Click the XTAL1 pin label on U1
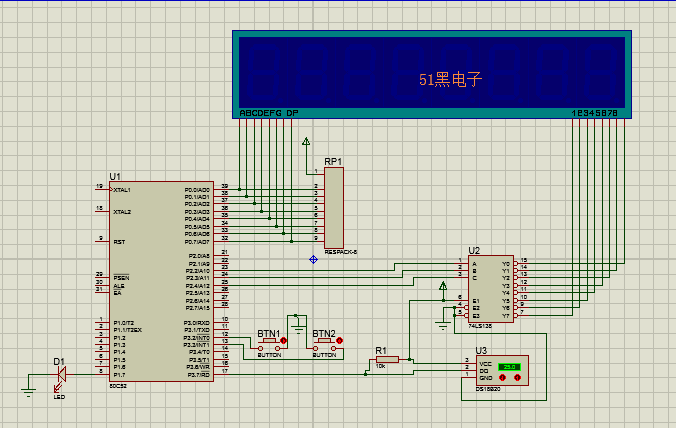The width and height of the screenshot is (676, 428). pyautogui.click(x=122, y=190)
